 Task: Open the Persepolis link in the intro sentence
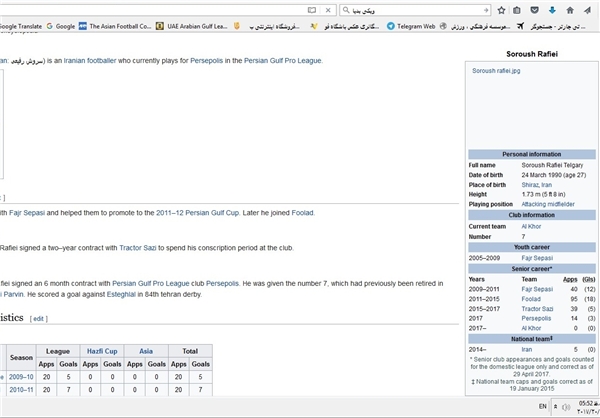(x=206, y=60)
